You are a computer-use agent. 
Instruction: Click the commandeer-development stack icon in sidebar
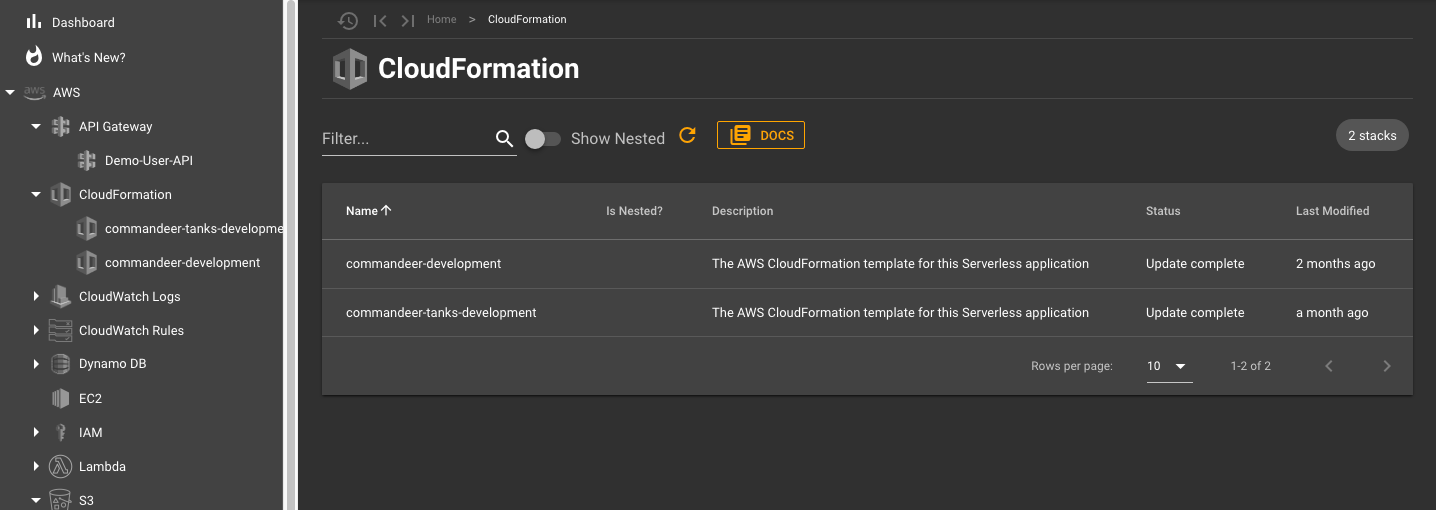[87, 262]
